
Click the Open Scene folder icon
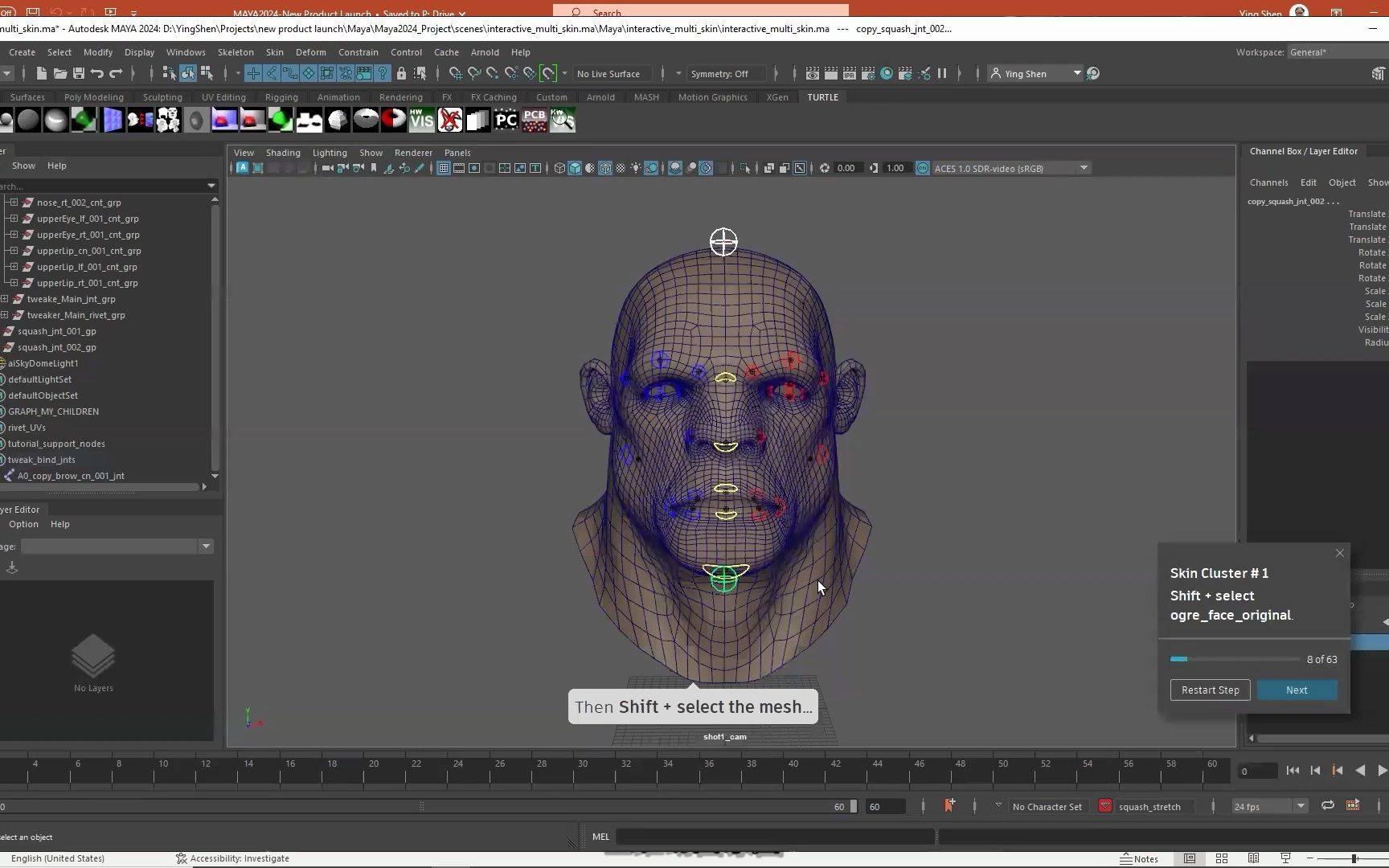point(59,73)
